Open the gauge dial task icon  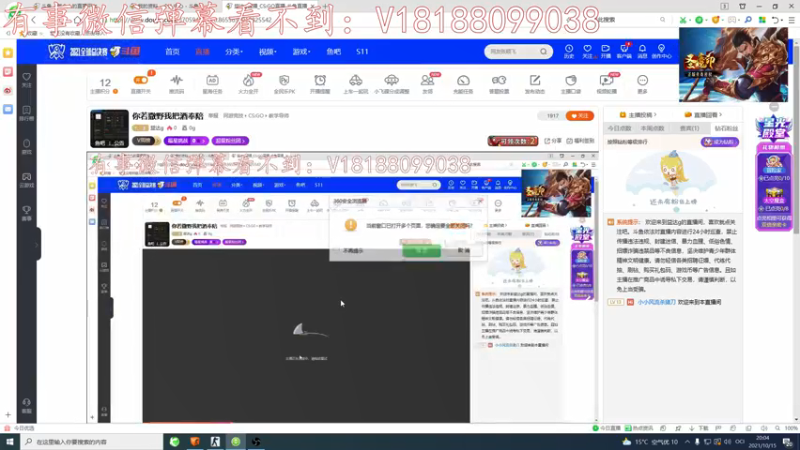pos(463,81)
